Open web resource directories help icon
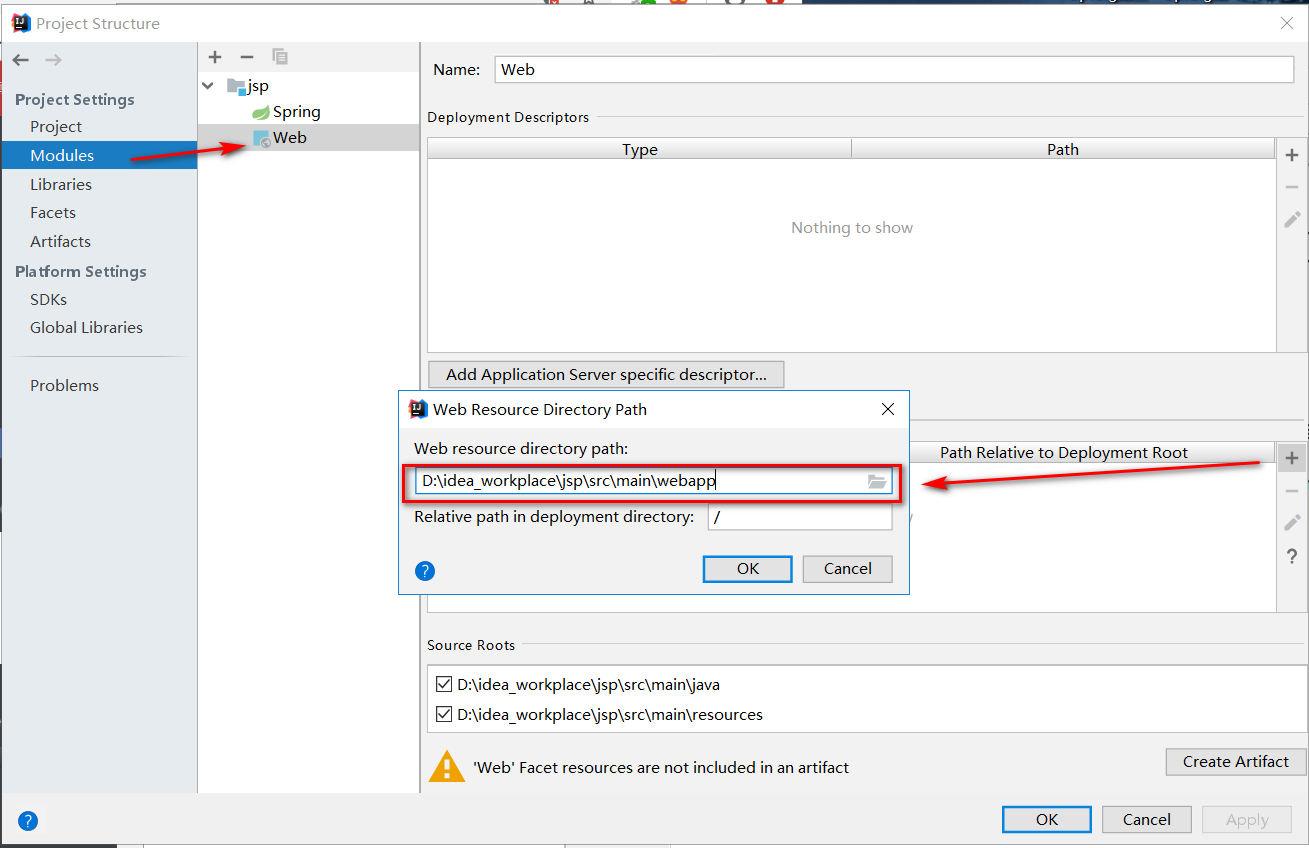Viewport: 1309px width, 848px height. pos(1292,556)
